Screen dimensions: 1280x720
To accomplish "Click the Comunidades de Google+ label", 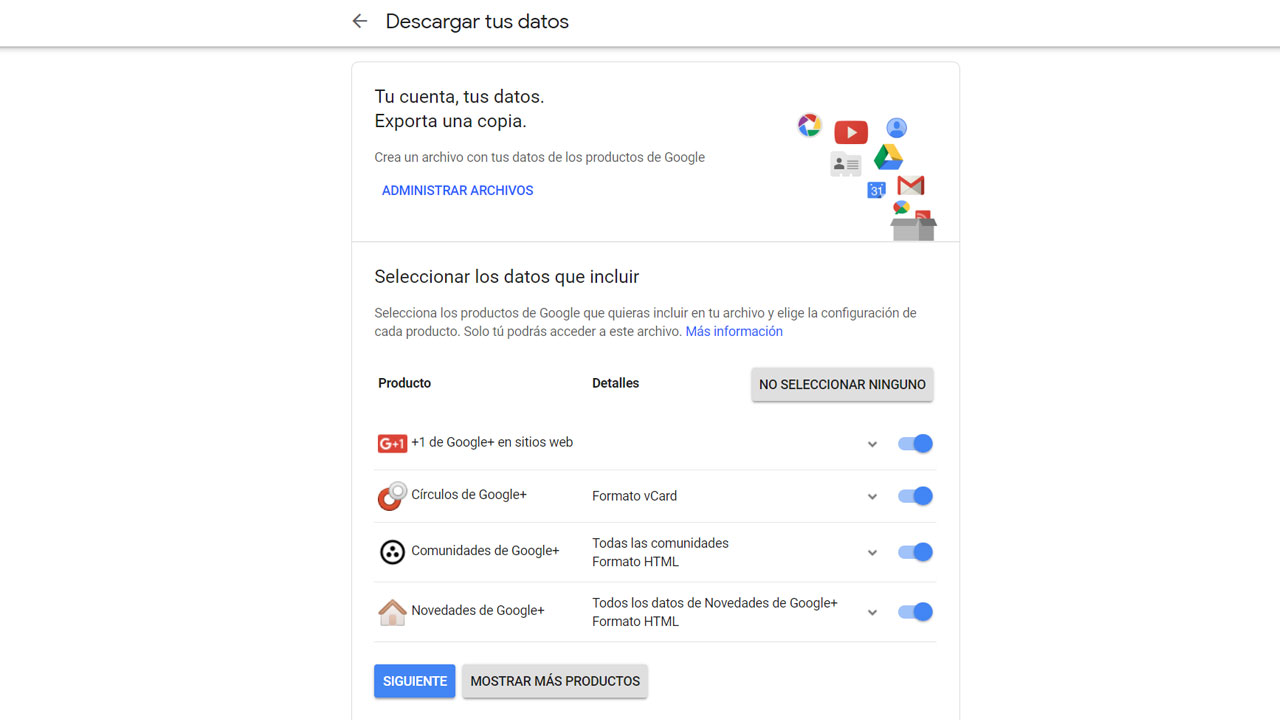I will coord(485,550).
